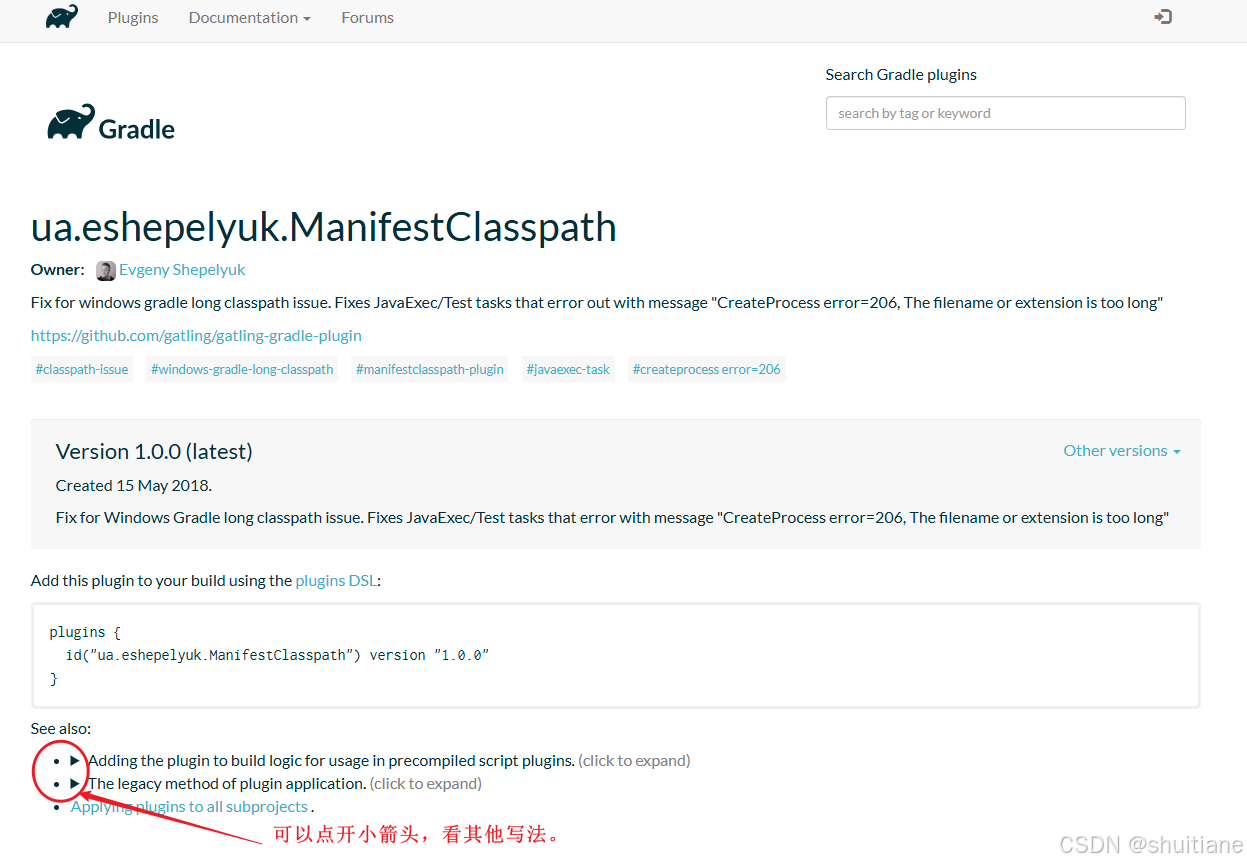The image size is (1247, 864).
Task: Open the gatling-gradle-plugin GitHub link
Action: (196, 336)
